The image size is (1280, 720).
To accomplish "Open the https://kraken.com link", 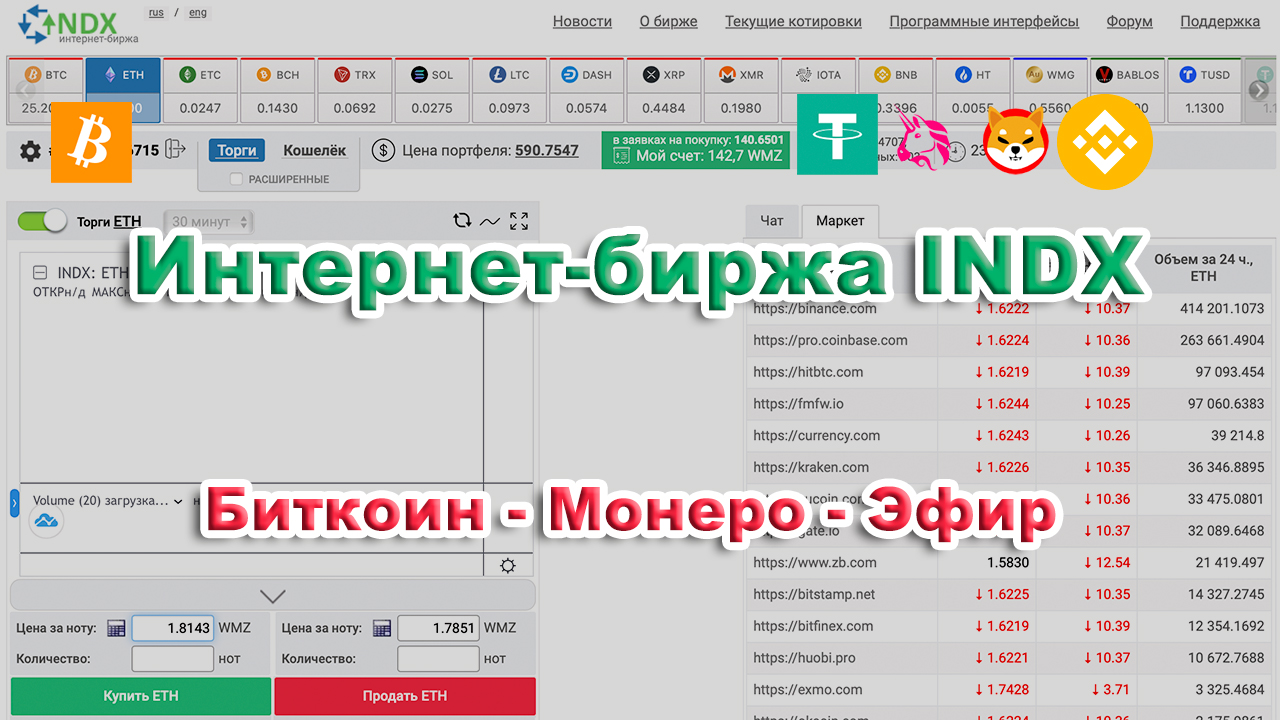I will tap(811, 467).
